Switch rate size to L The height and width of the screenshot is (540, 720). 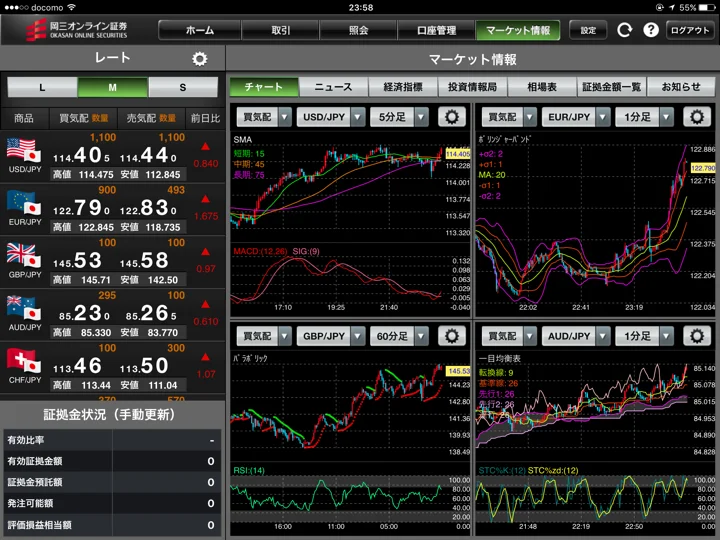pyautogui.click(x=42, y=87)
